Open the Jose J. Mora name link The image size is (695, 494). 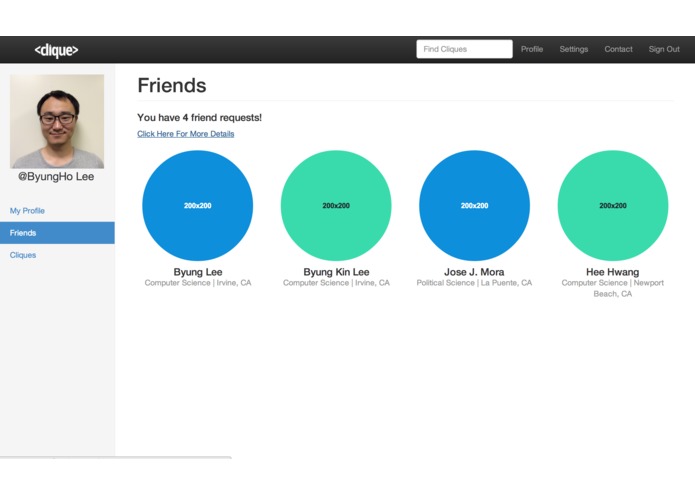tap(474, 272)
